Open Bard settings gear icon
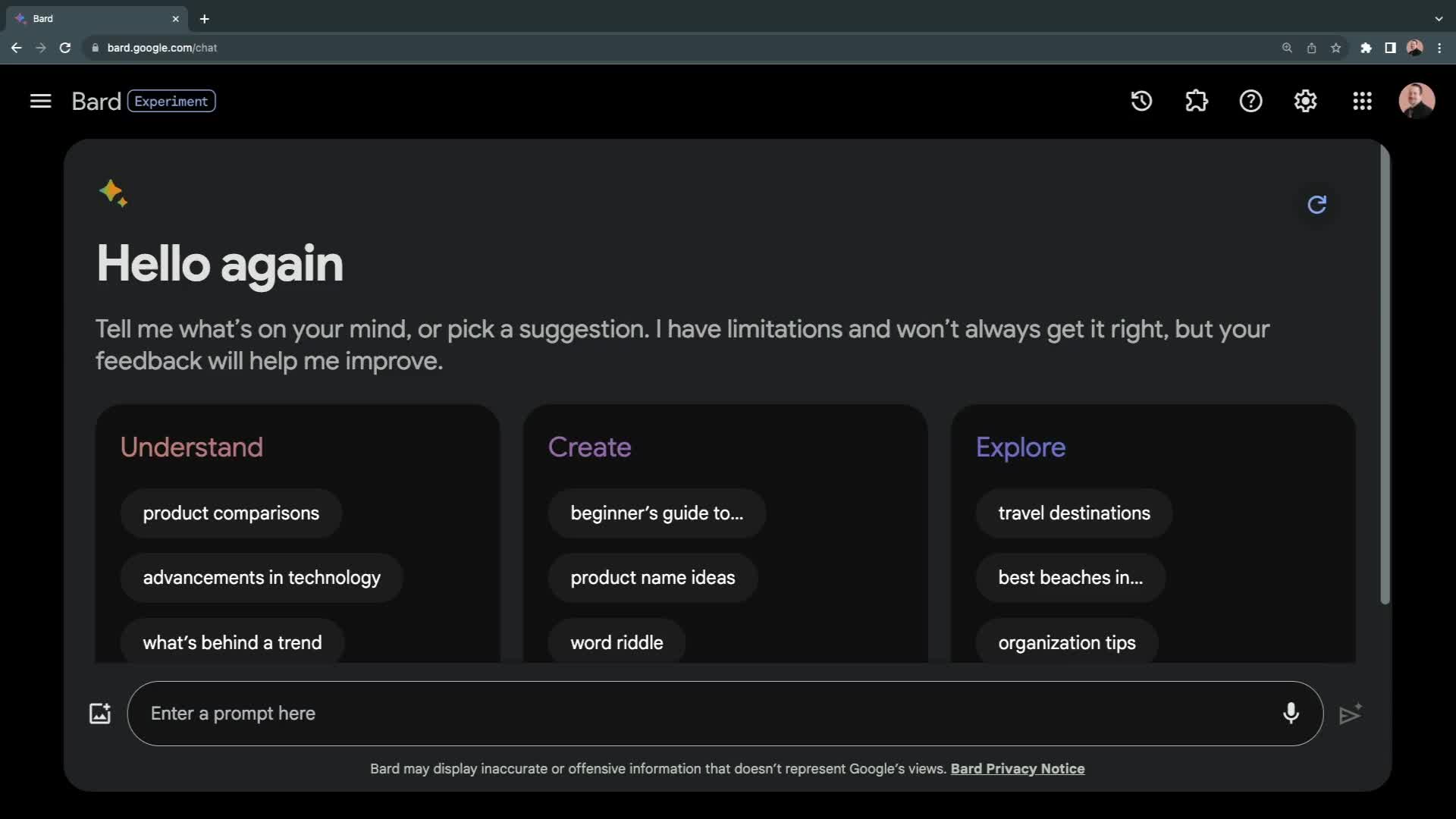 [1305, 101]
